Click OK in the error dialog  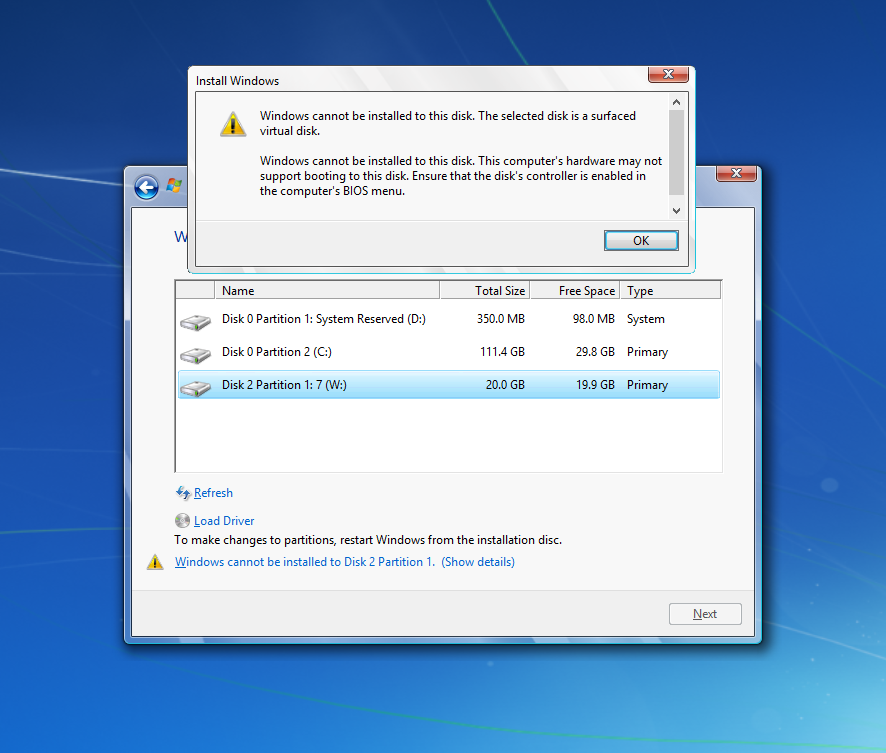(641, 241)
